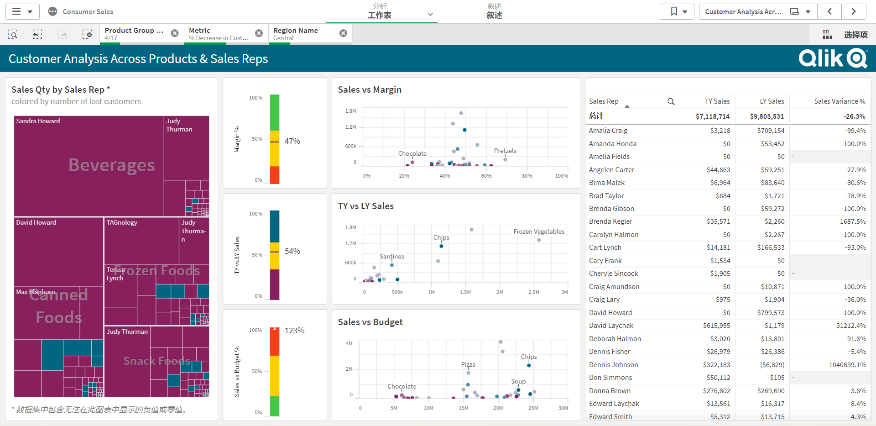Click the teal segment of TY vs LY gauge
Viewport: 876px width, 426px height.
274,226
